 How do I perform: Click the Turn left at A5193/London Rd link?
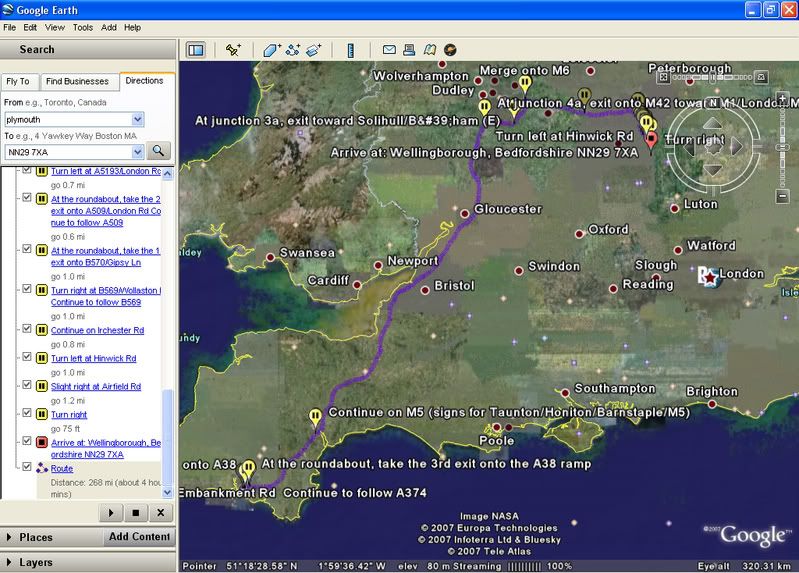tap(106, 171)
